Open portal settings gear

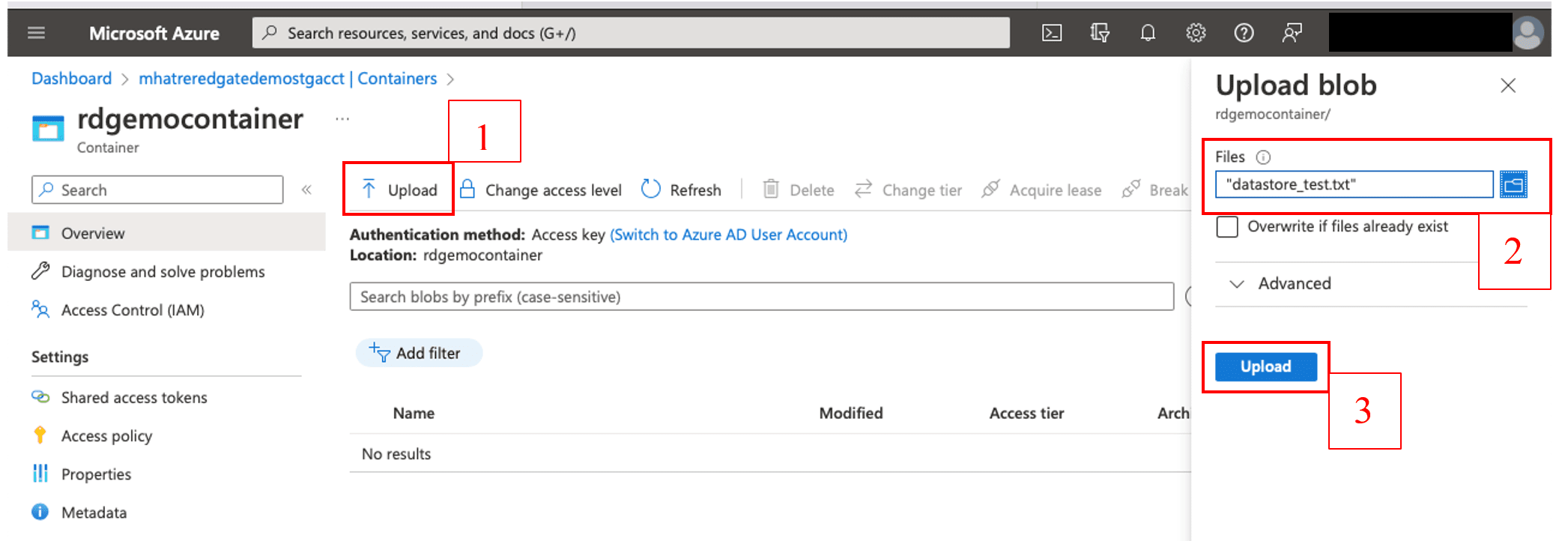pos(1196,33)
